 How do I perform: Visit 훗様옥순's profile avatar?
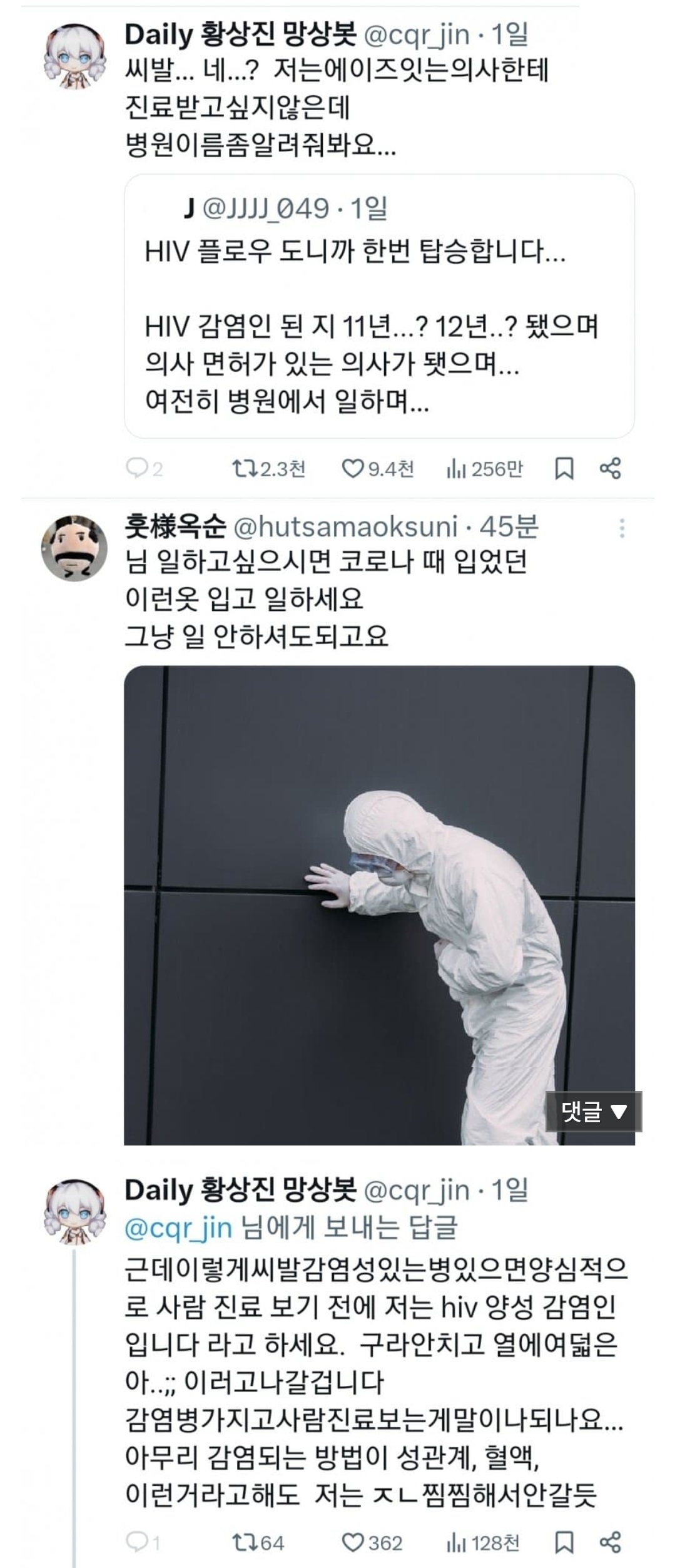click(74, 548)
